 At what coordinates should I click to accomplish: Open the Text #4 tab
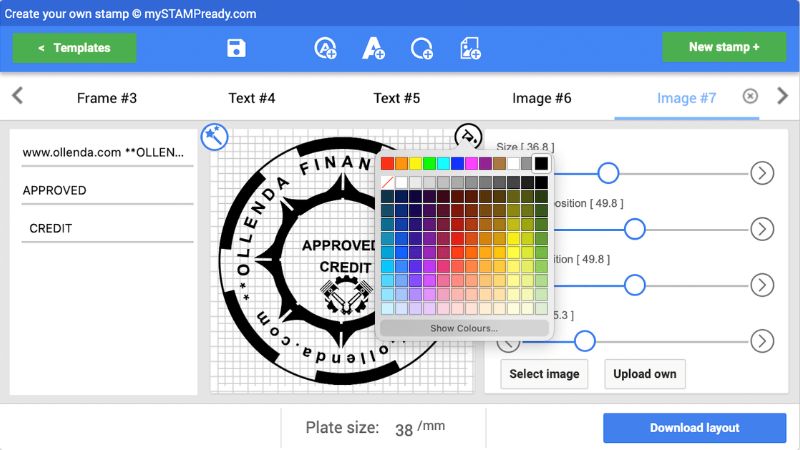[252, 98]
